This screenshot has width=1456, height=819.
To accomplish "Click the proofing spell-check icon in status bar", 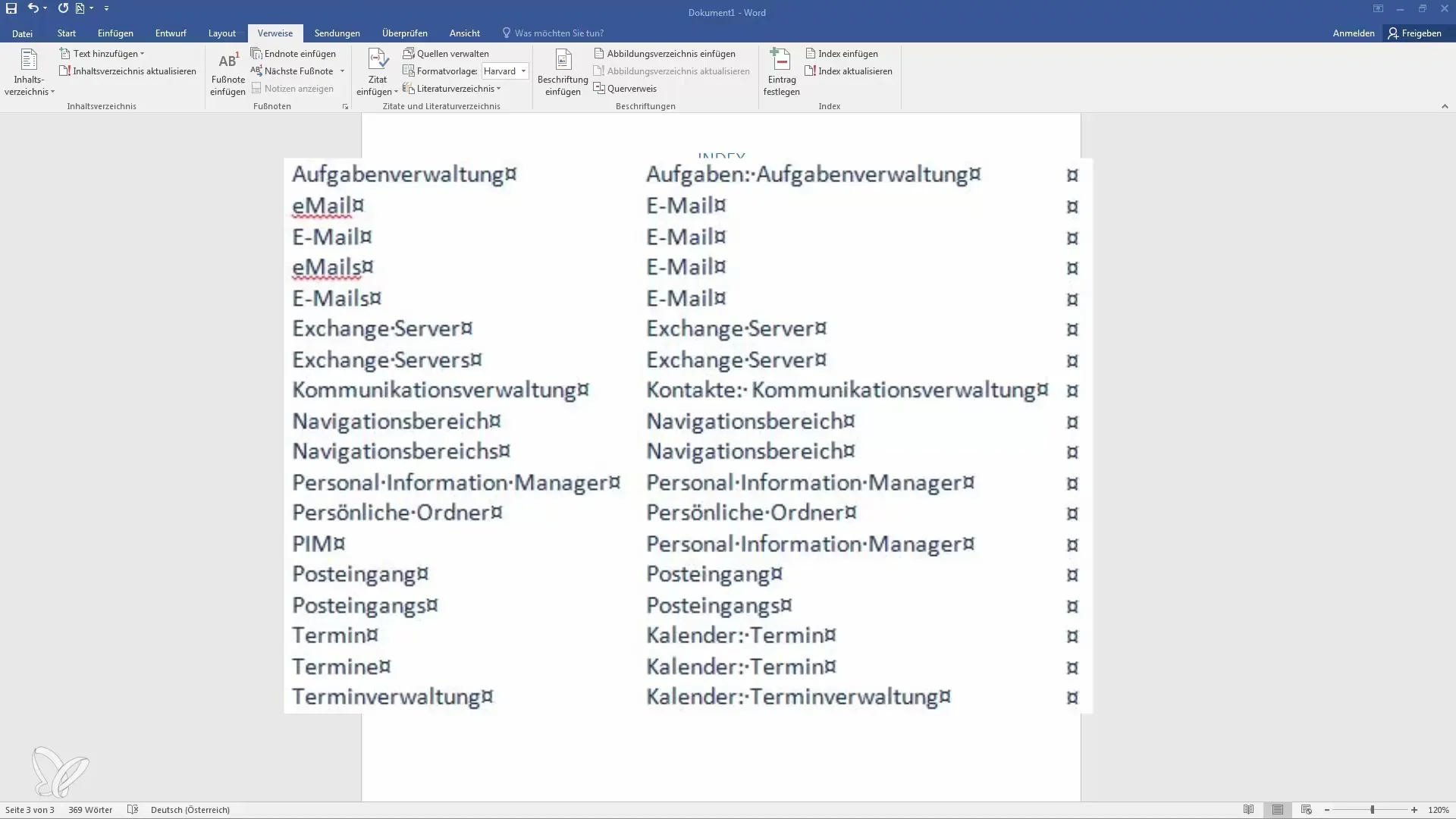I will pyautogui.click(x=133, y=810).
